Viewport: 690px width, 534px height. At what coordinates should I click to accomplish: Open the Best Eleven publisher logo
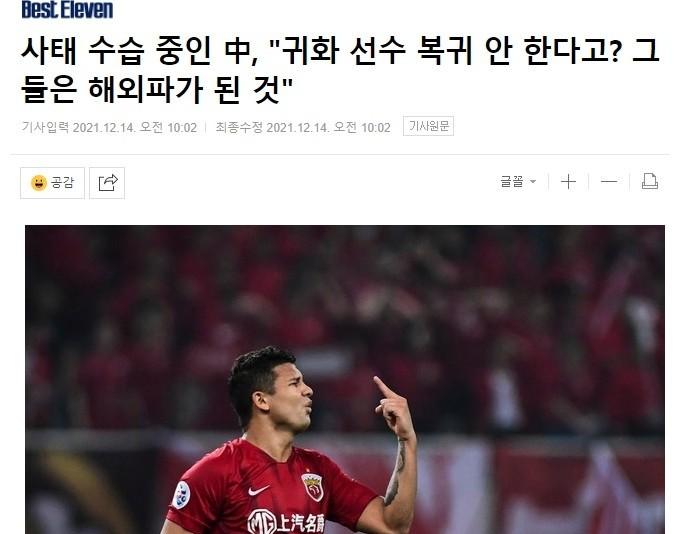pyautogui.click(x=67, y=9)
